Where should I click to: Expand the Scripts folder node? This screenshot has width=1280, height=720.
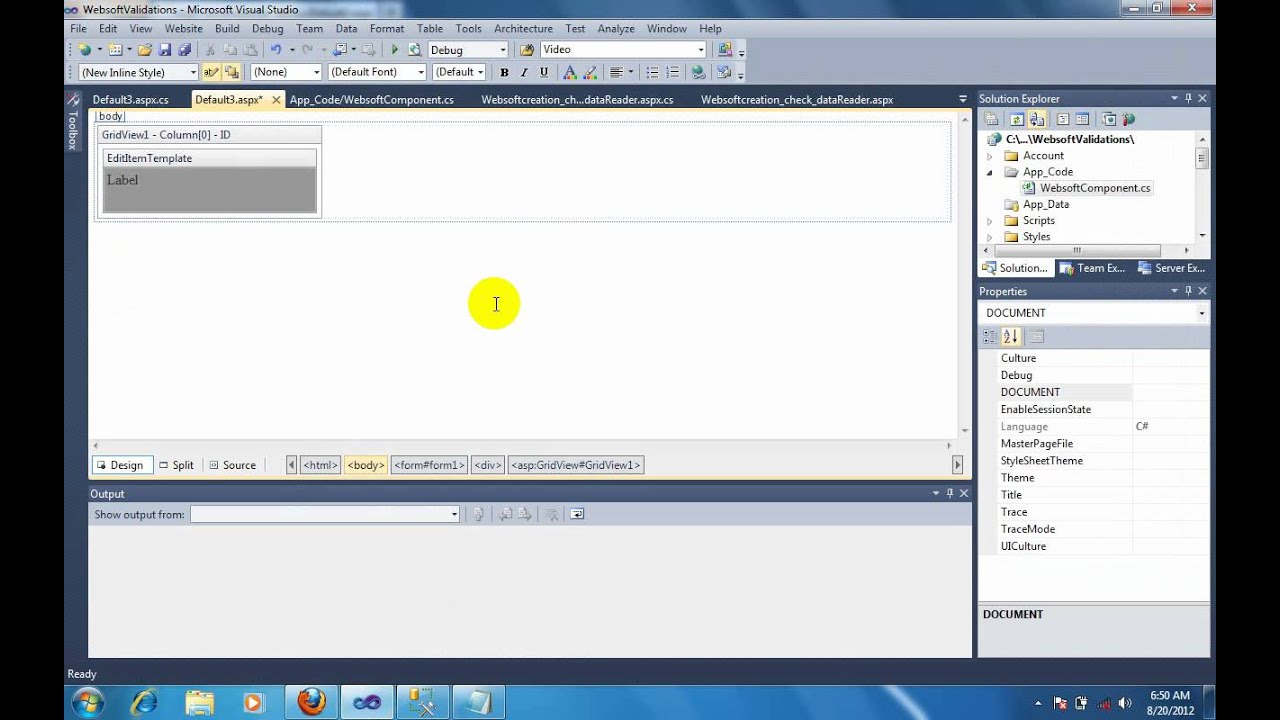click(990, 221)
